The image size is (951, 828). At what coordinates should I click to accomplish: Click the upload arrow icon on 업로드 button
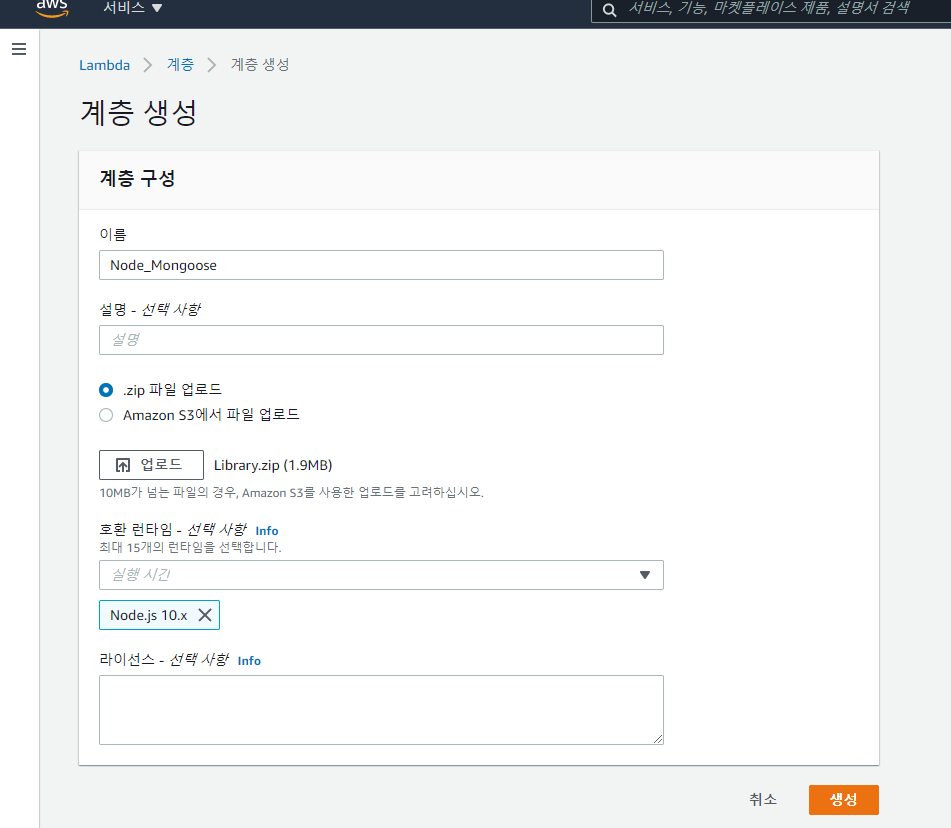[x=123, y=465]
